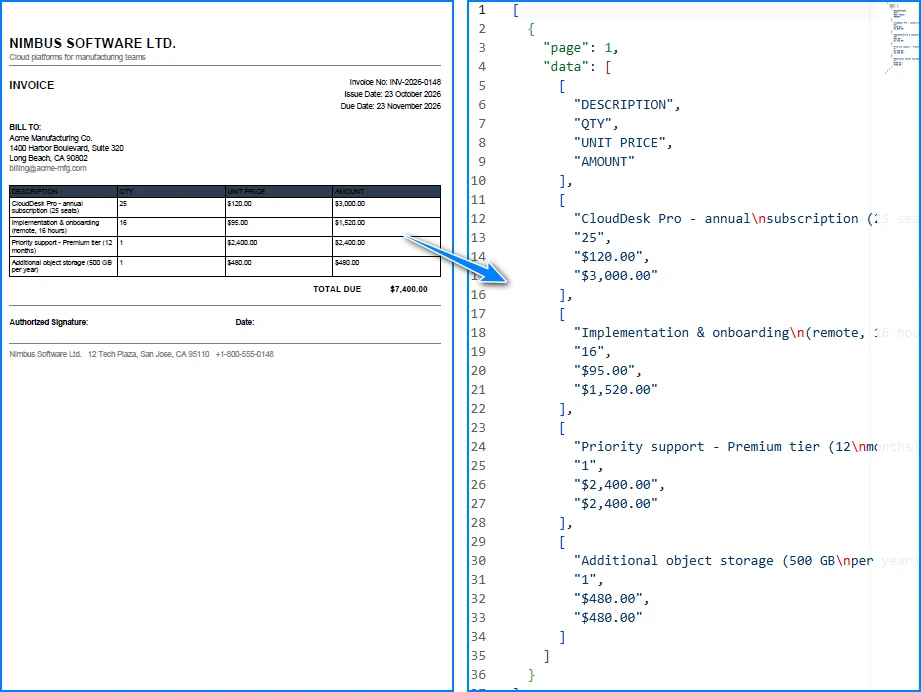Click the TOTAL DUE label
The image size is (921, 692).
click(337, 289)
